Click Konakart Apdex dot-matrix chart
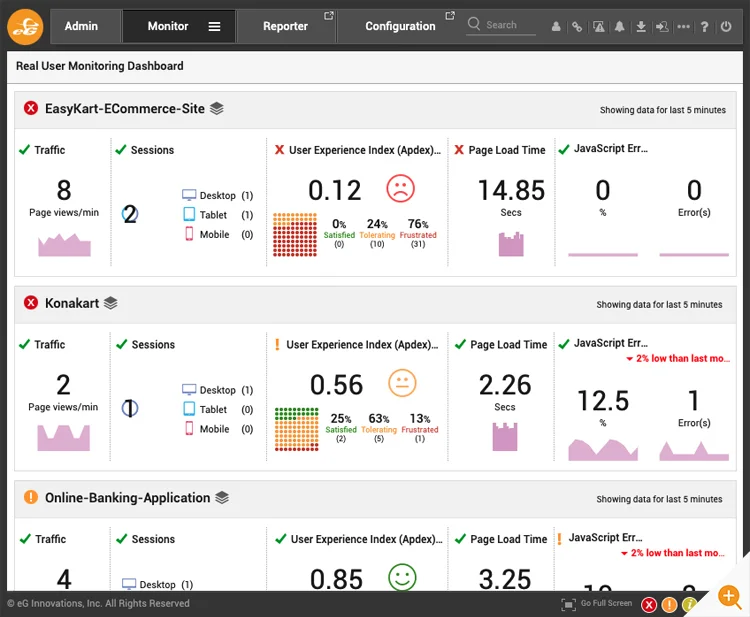This screenshot has width=750, height=617. tap(297, 429)
